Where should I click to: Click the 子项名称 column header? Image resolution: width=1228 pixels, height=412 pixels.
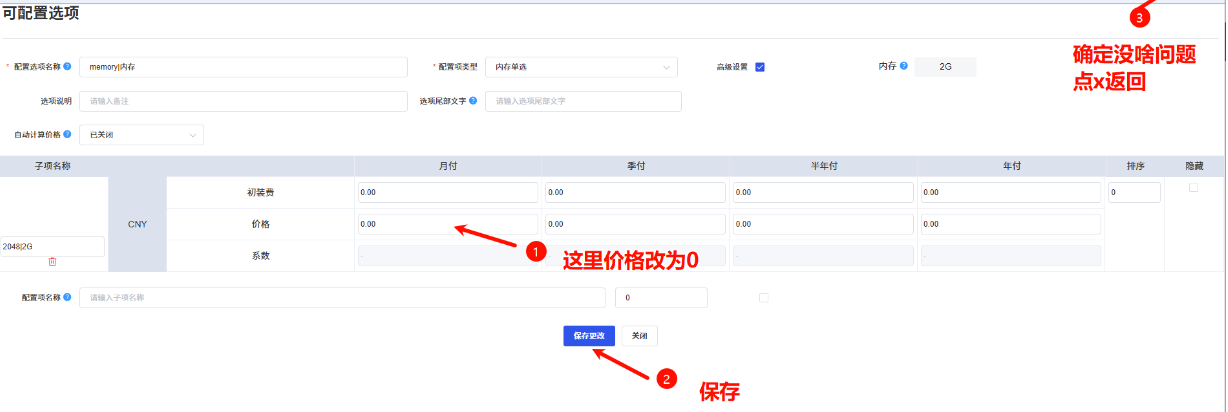(x=52, y=165)
